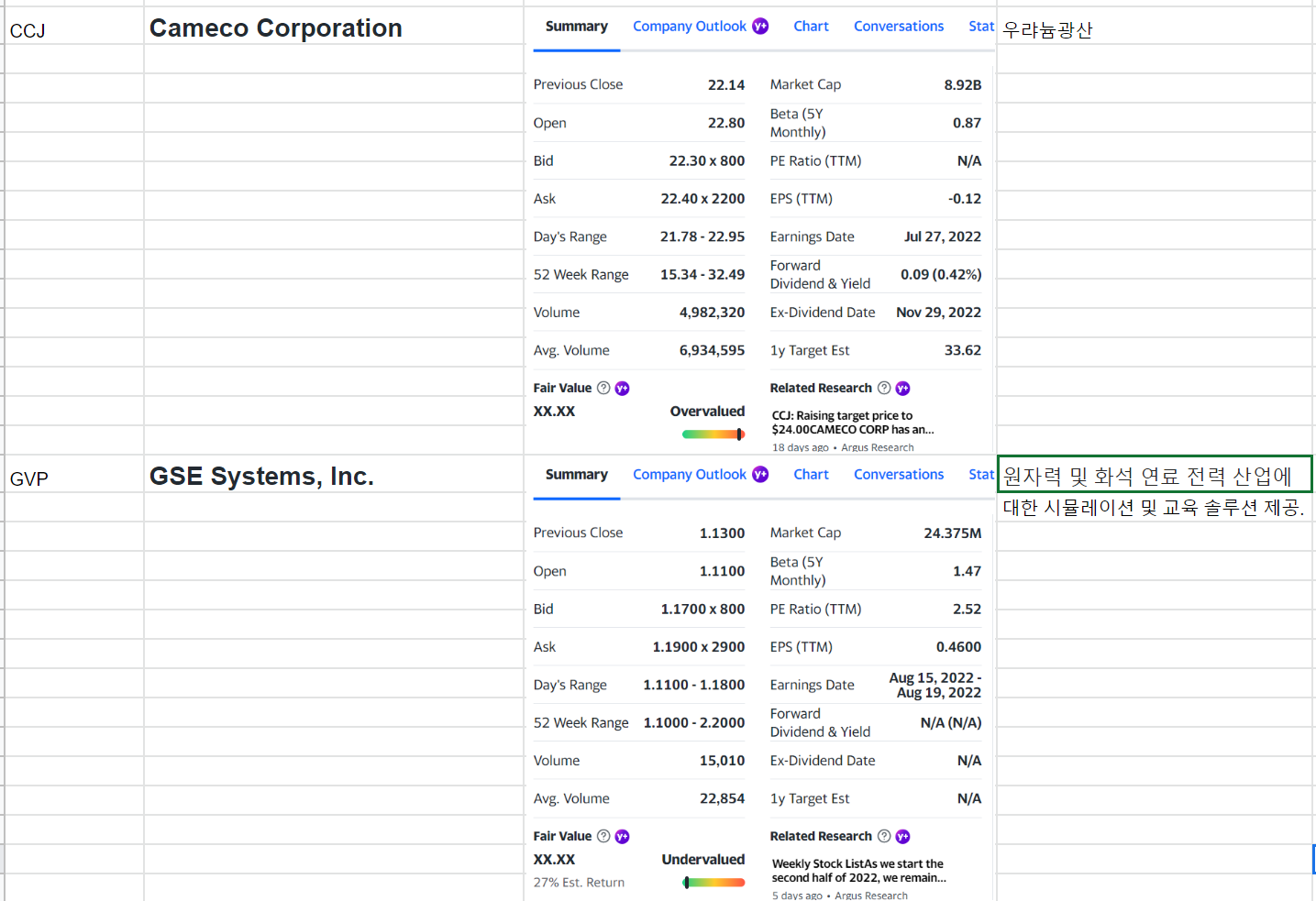The height and width of the screenshot is (901, 1316).
Task: Click GSE Systems Previous Close value 1.1300
Action: pos(723,533)
